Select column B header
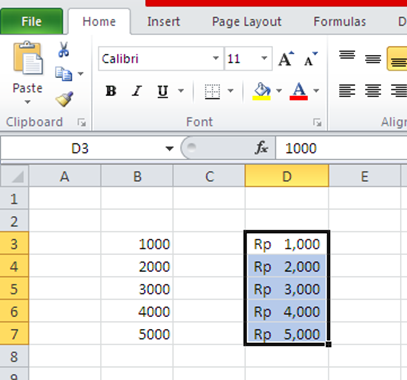 click(137, 176)
